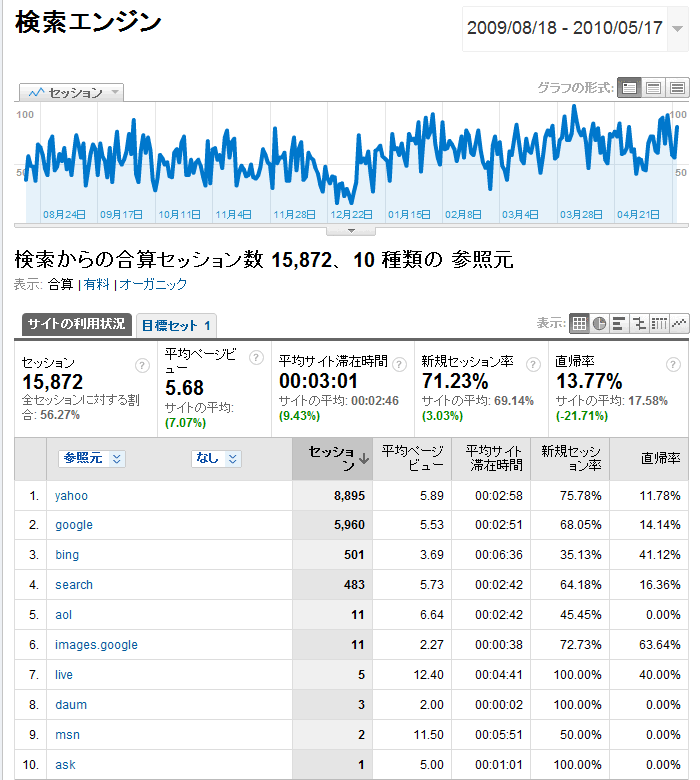
Task: Select the monthly graph format icon
Action: [x=677, y=88]
